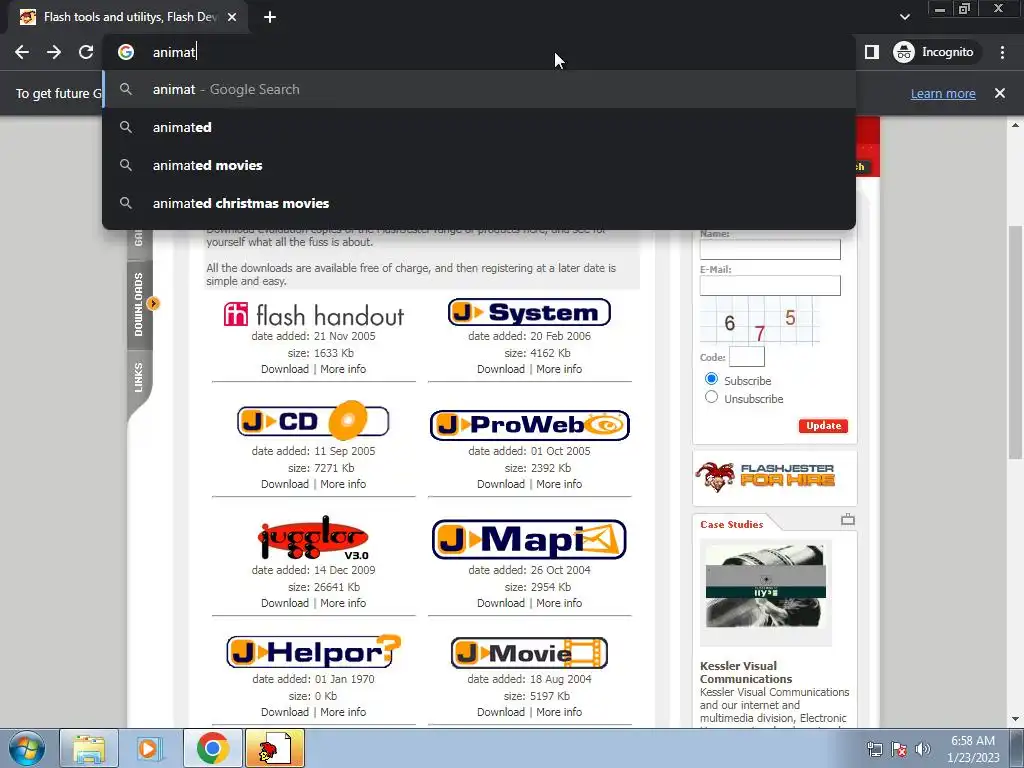View More info for JMovie
1024x768 pixels.
(x=559, y=712)
